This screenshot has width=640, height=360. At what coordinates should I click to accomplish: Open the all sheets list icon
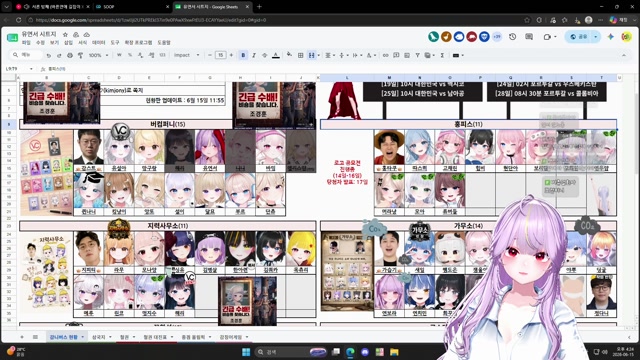[x=35, y=337]
